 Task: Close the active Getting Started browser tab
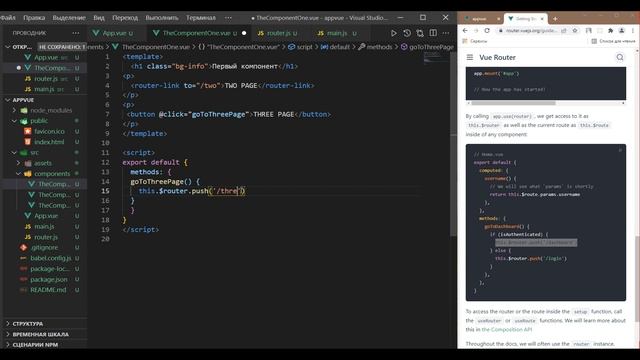pos(542,19)
